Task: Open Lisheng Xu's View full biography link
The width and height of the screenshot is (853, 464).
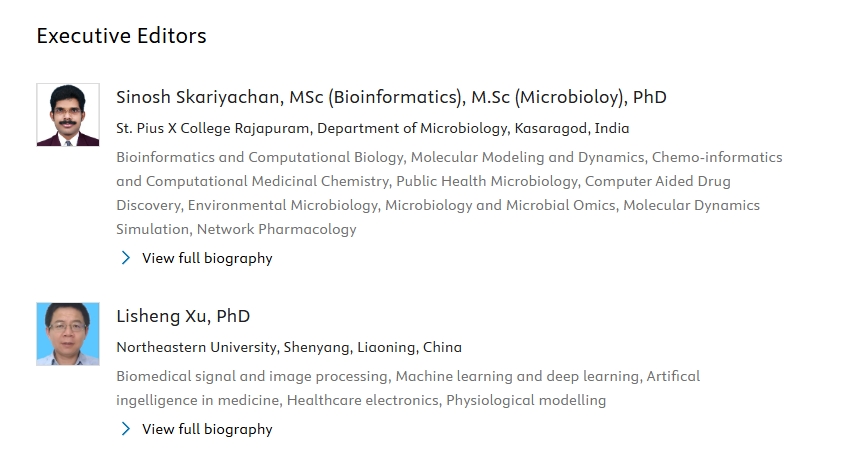Action: tap(207, 429)
